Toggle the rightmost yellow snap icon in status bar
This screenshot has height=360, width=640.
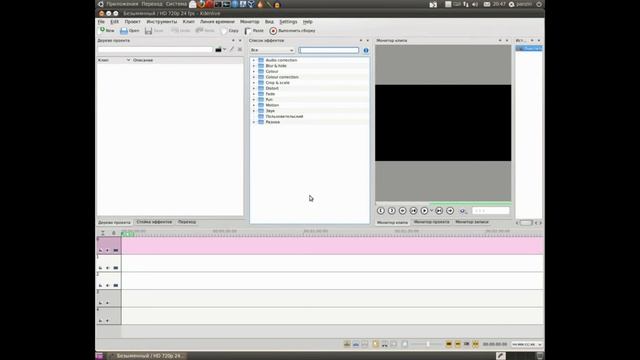(x=476, y=344)
